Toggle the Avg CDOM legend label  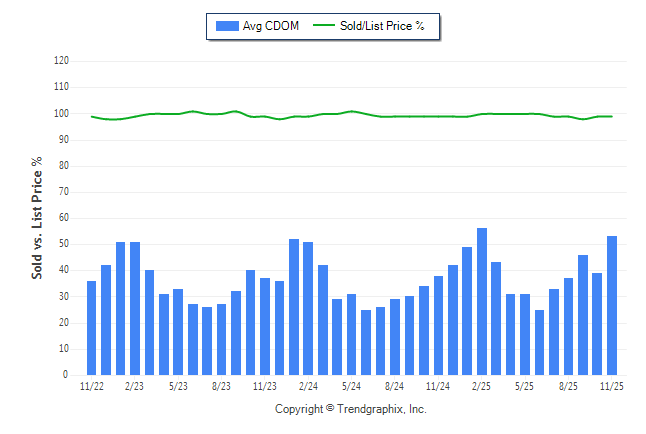click(x=270, y=26)
